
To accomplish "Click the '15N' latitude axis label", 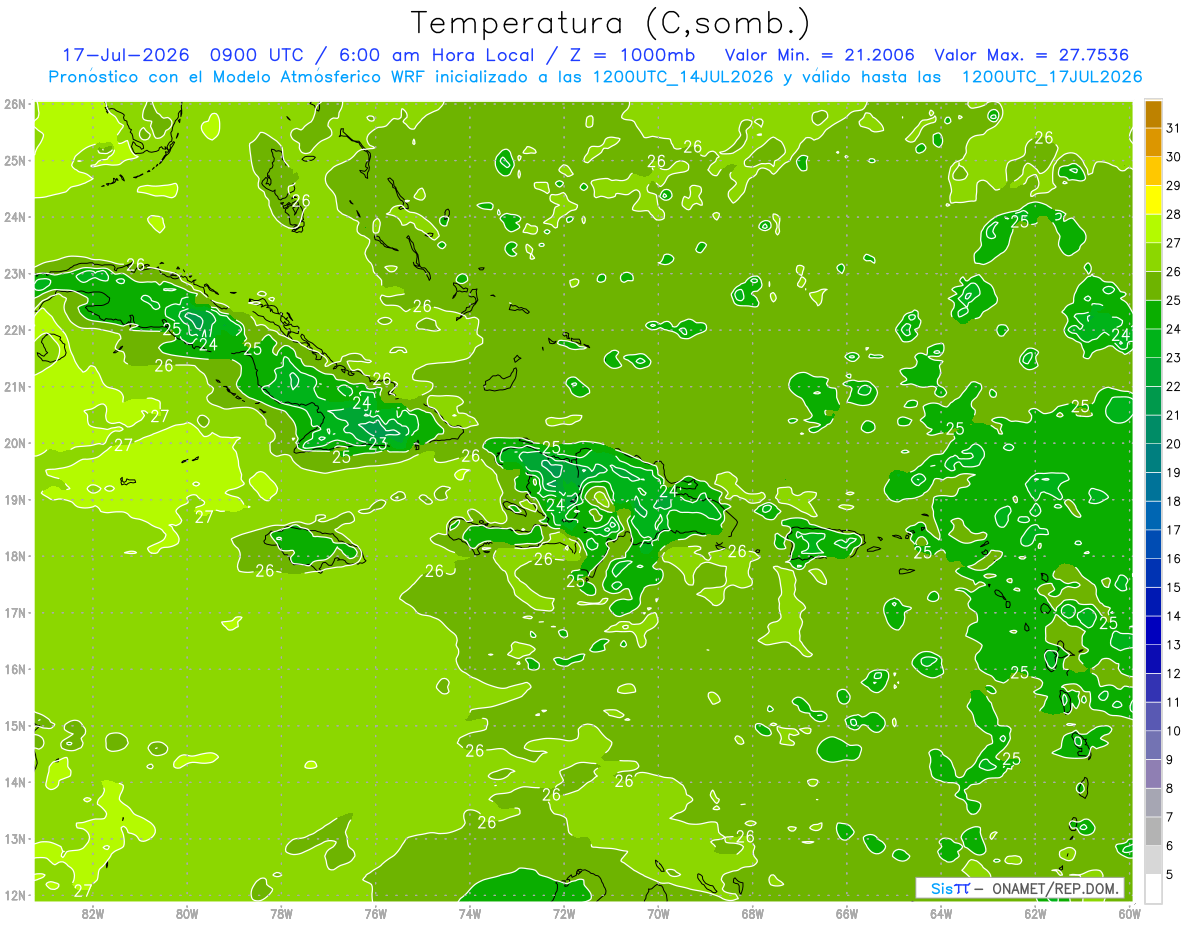I will pos(15,725).
